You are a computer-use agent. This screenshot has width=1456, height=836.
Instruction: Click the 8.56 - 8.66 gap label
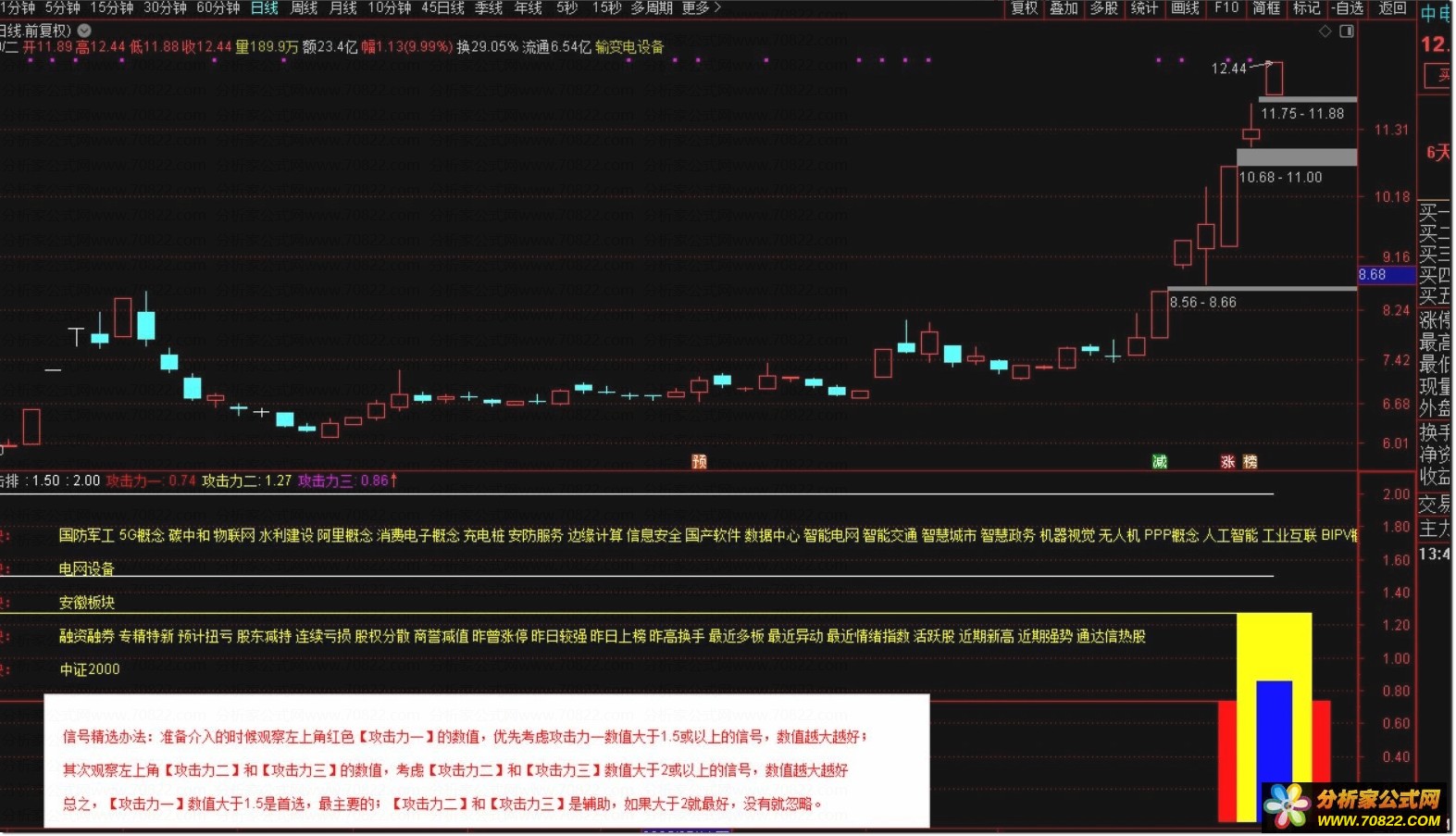pyautogui.click(x=1203, y=303)
